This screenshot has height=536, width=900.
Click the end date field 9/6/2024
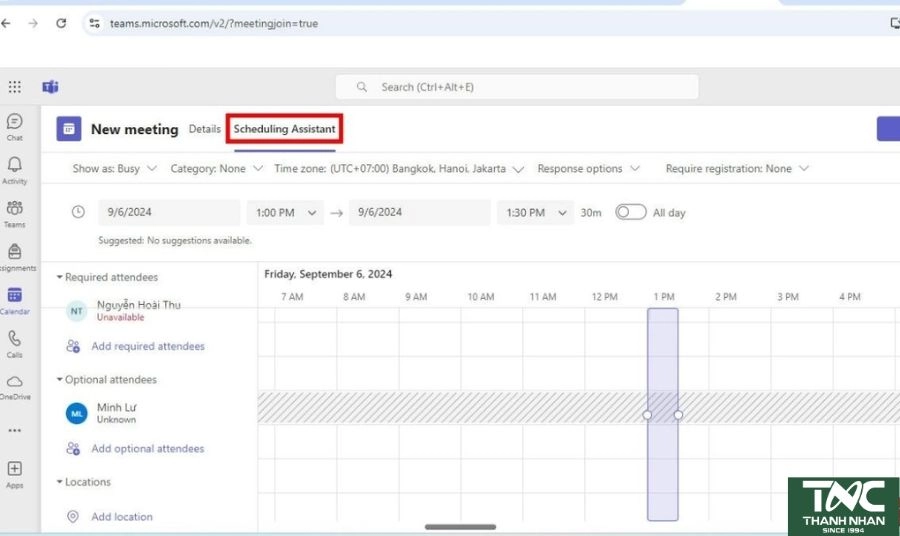tap(420, 212)
